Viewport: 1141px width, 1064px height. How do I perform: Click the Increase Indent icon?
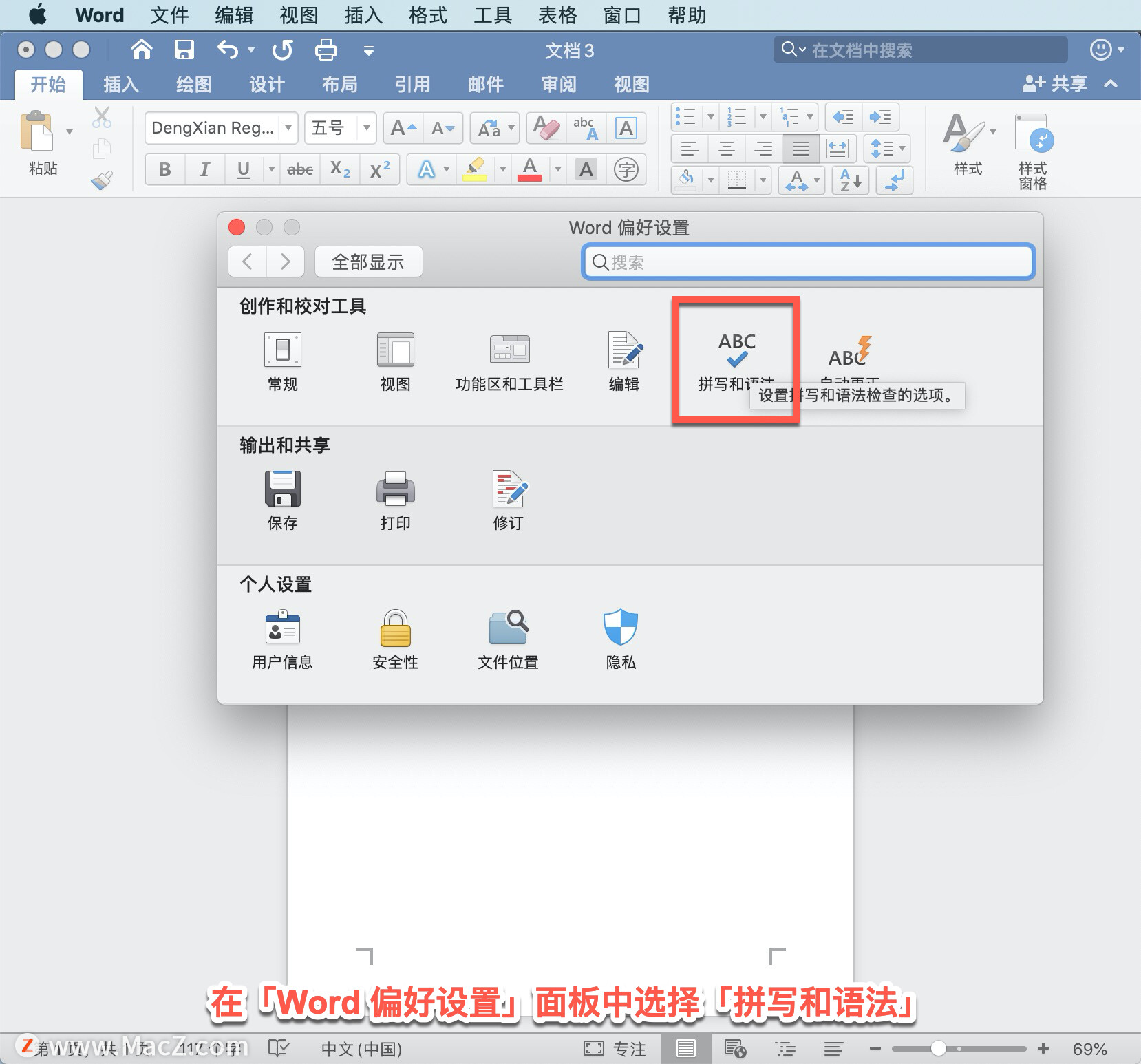point(880,117)
